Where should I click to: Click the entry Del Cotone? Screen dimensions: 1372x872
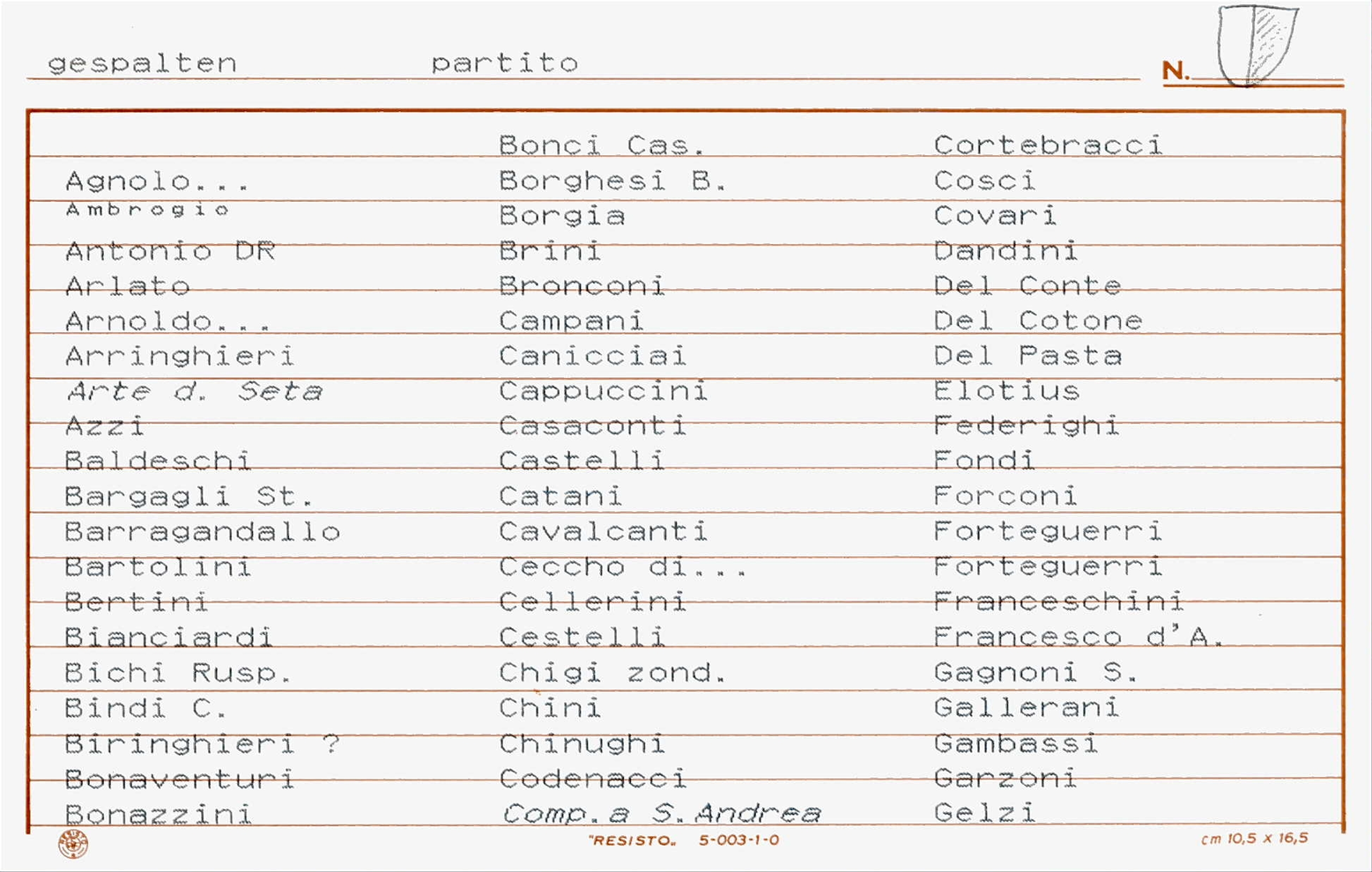[x=1038, y=321]
